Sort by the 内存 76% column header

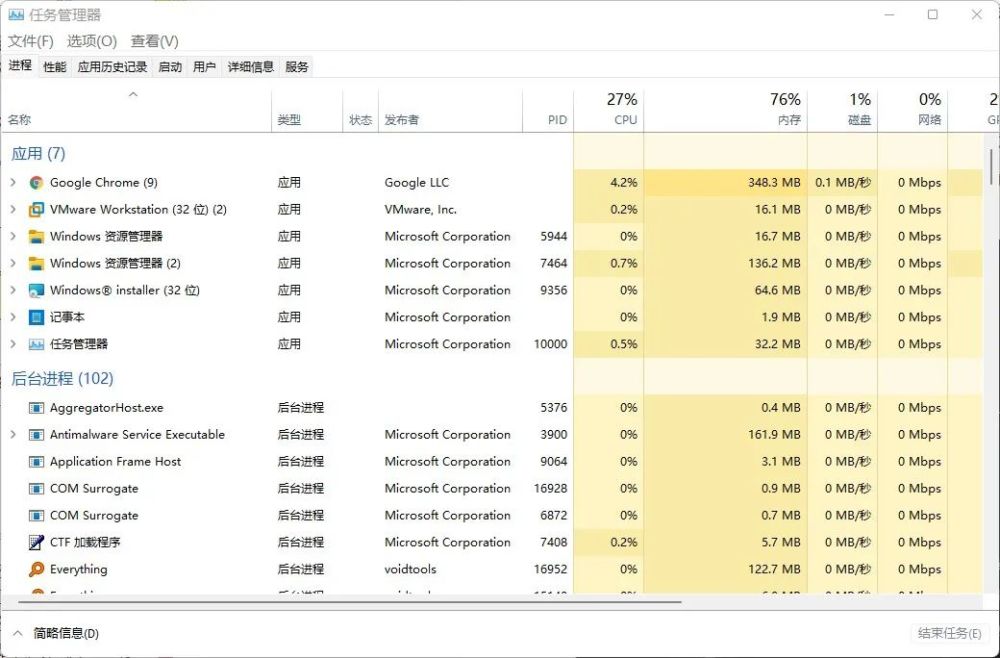coord(726,109)
